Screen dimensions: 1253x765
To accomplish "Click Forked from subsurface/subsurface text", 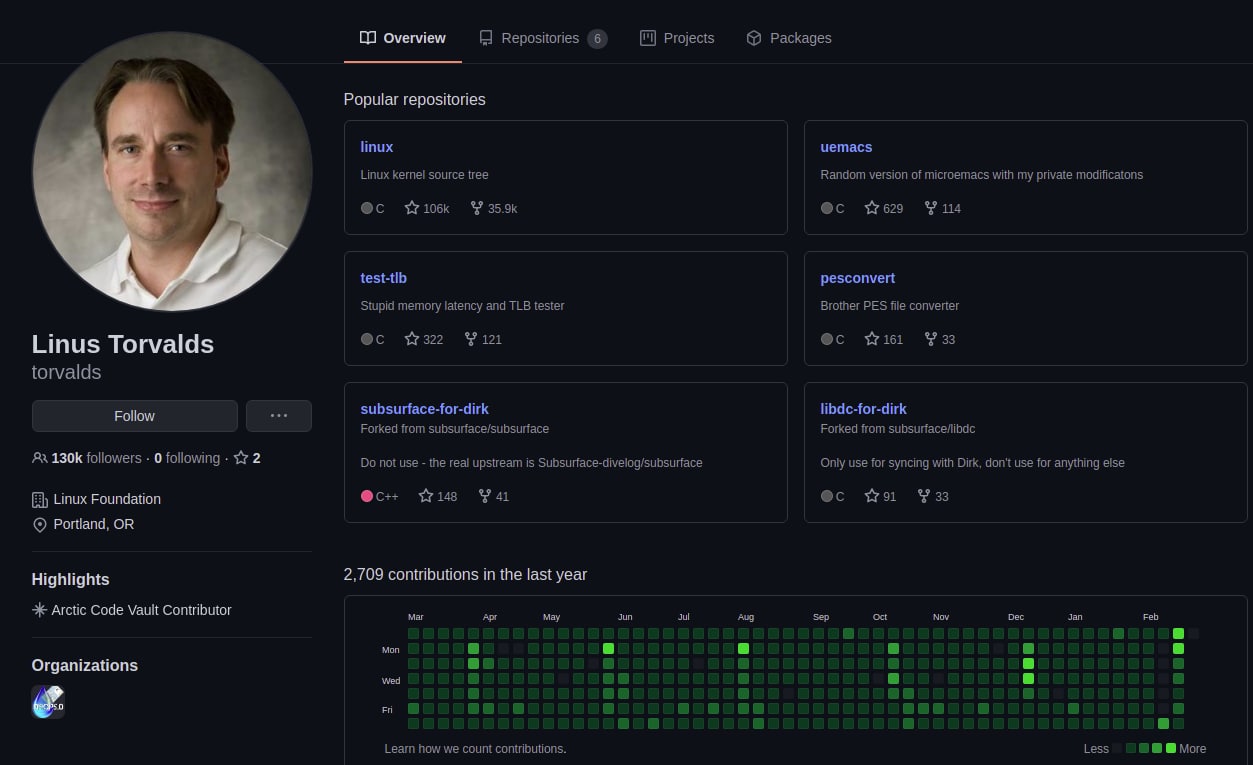I will pyautogui.click(x=455, y=429).
